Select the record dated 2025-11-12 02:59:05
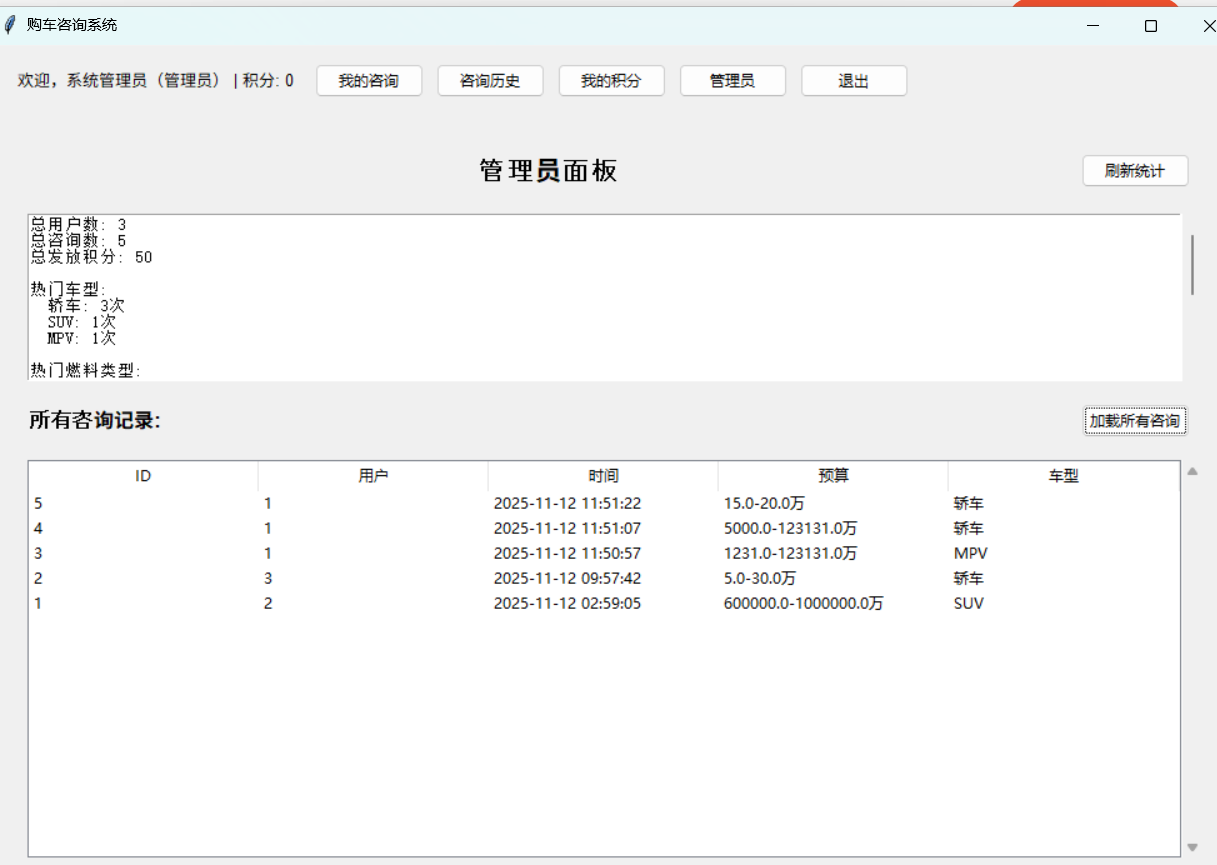 [x=604, y=603]
